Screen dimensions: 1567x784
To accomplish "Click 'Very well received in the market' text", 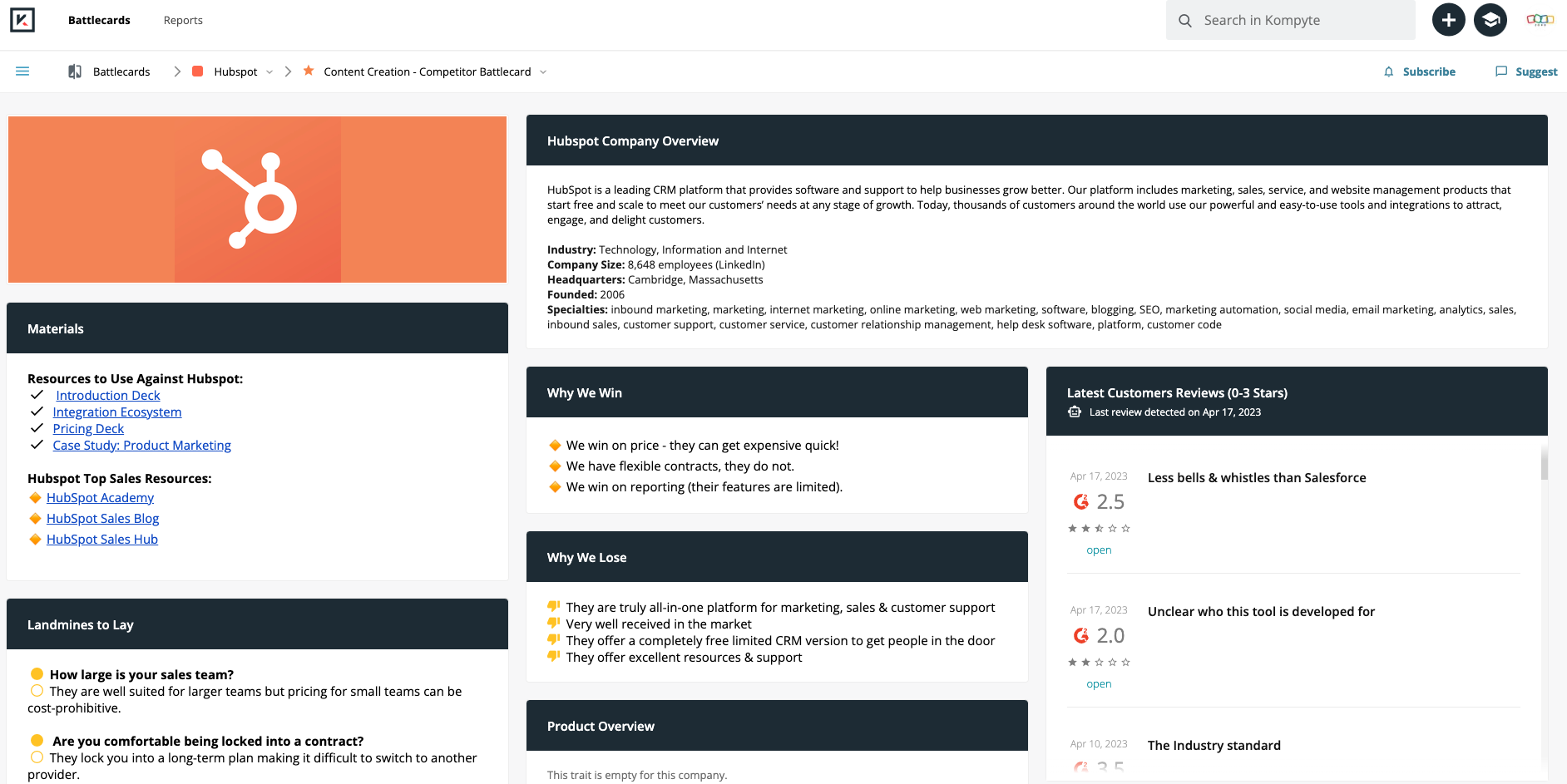I will (x=659, y=624).
